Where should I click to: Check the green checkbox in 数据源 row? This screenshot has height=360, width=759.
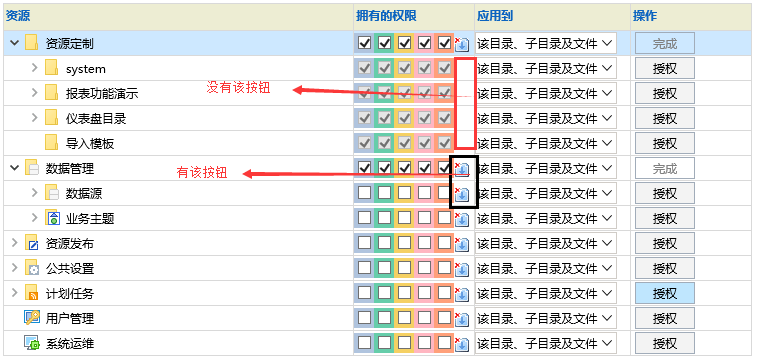384,193
